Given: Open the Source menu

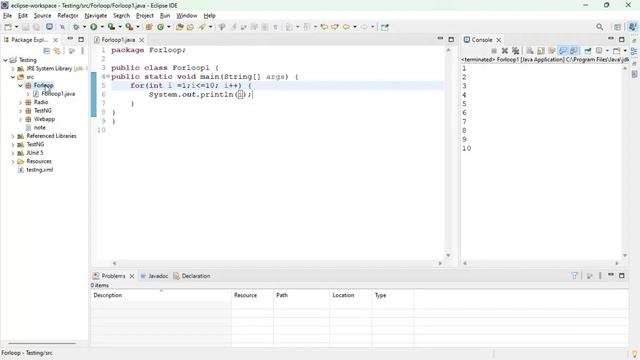Looking at the screenshot, I should (42, 16).
